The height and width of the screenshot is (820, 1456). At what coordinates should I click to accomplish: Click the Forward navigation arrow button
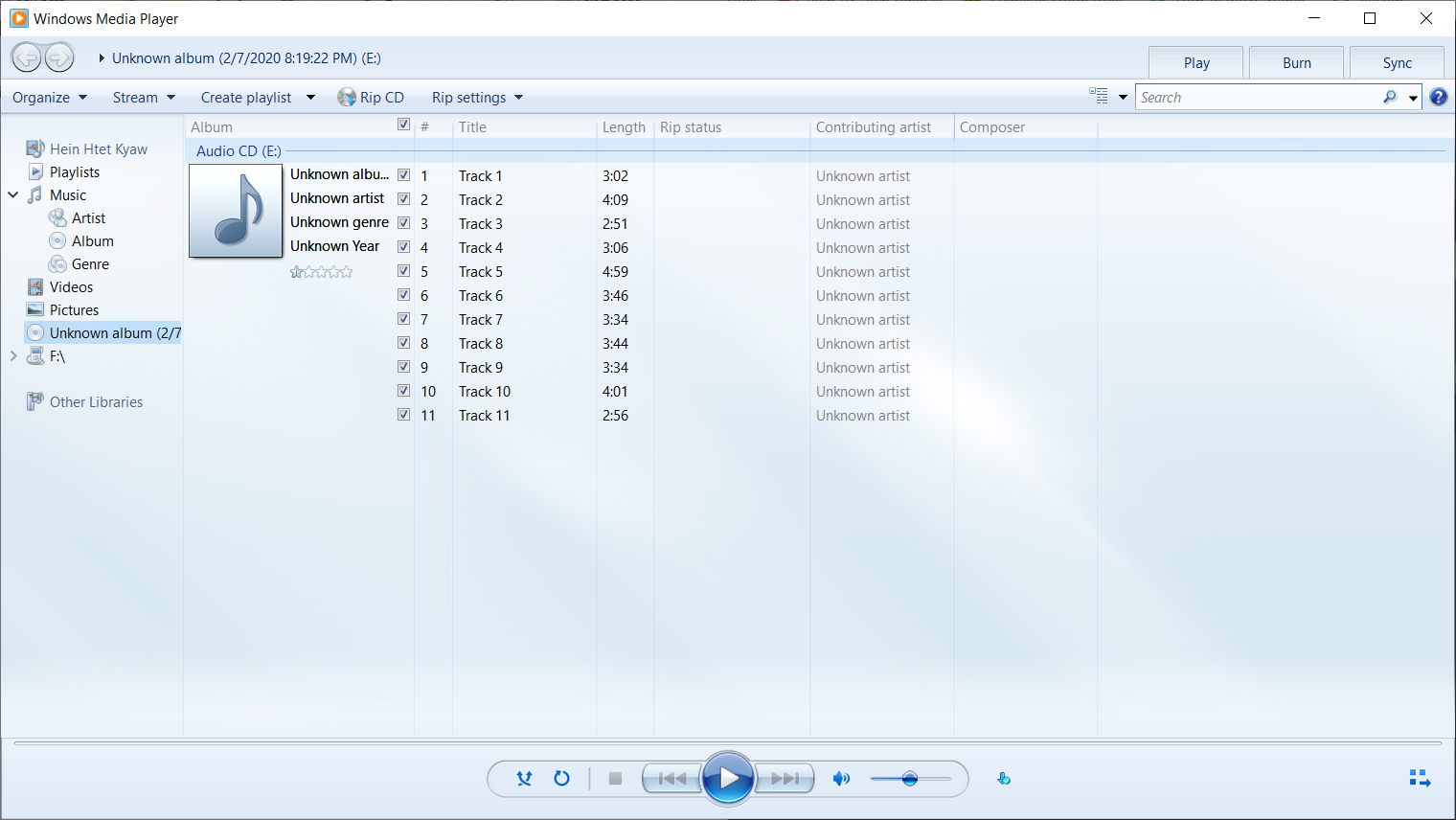(59, 57)
